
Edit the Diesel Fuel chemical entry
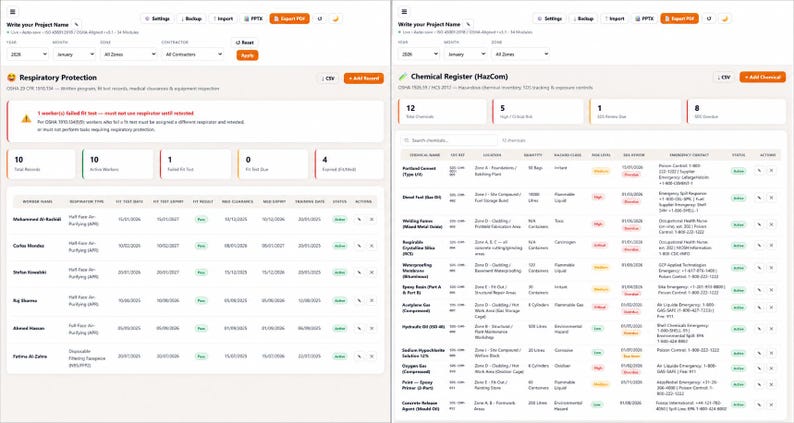point(759,198)
